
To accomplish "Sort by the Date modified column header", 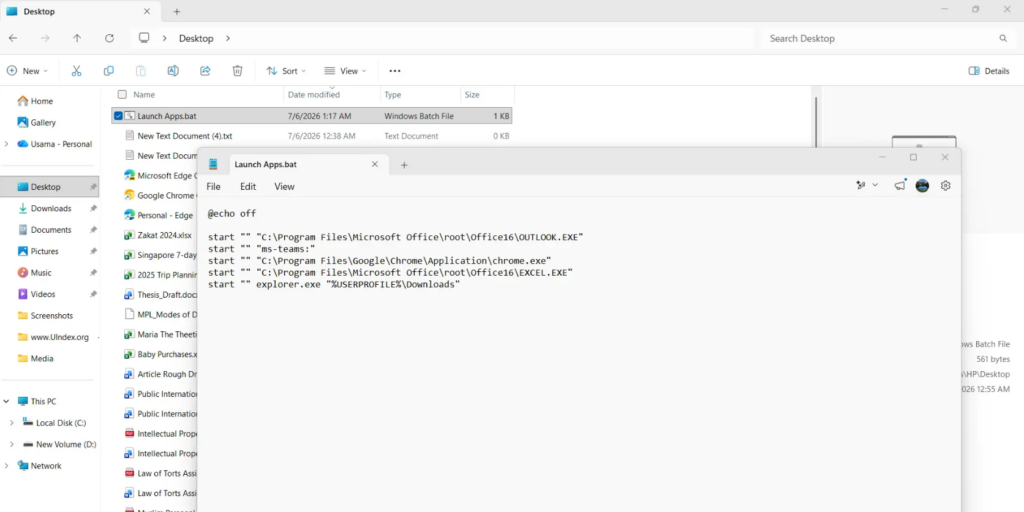I will (x=313, y=95).
